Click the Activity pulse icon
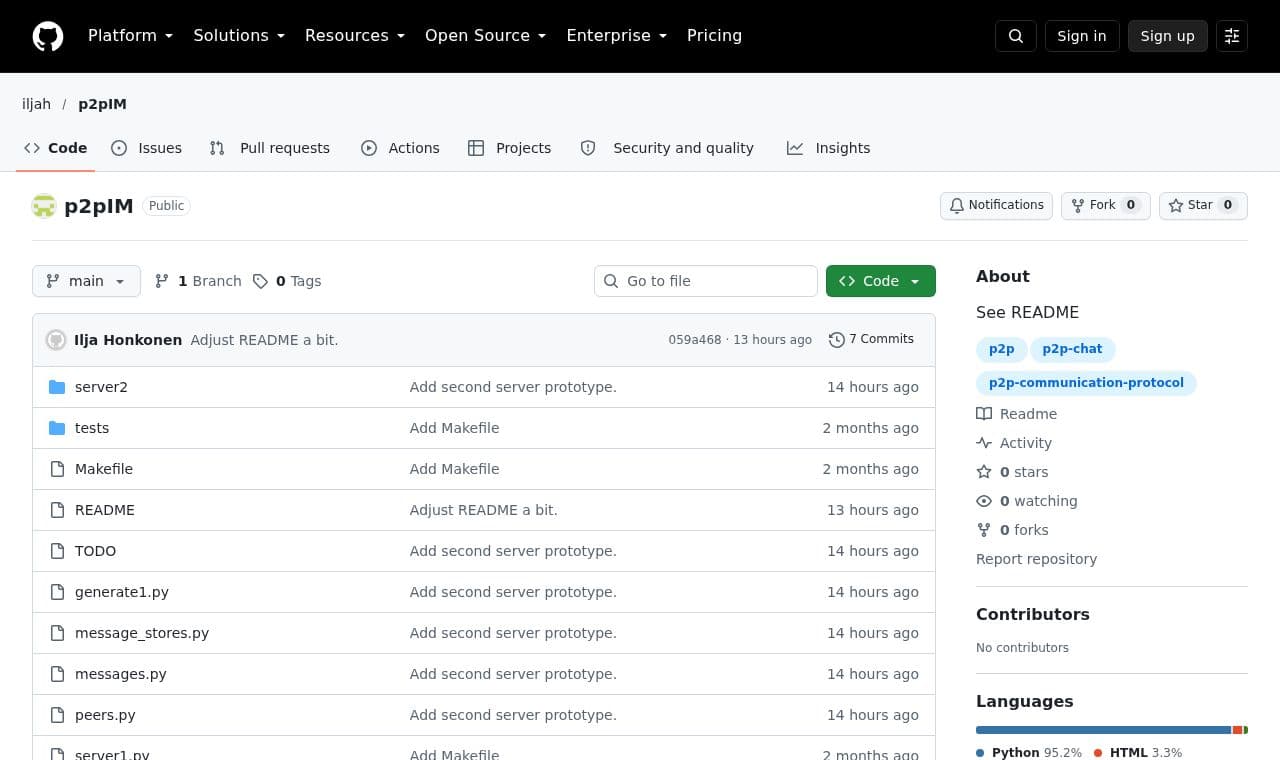 tap(984, 443)
